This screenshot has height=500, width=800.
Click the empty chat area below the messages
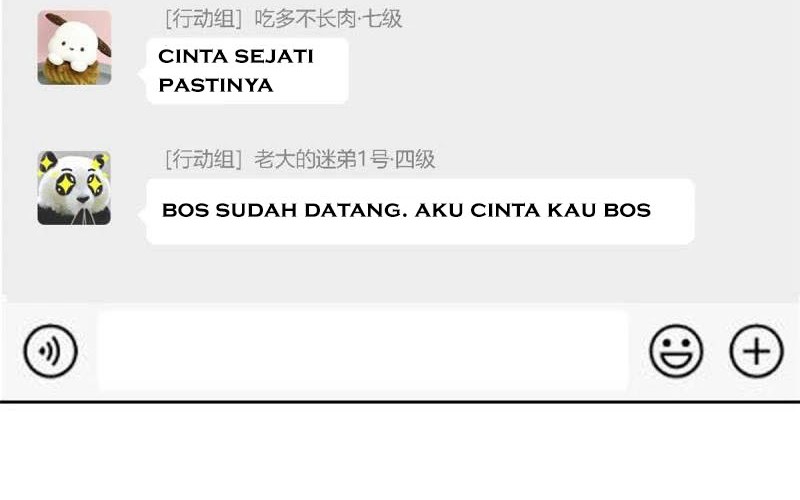pos(400,273)
